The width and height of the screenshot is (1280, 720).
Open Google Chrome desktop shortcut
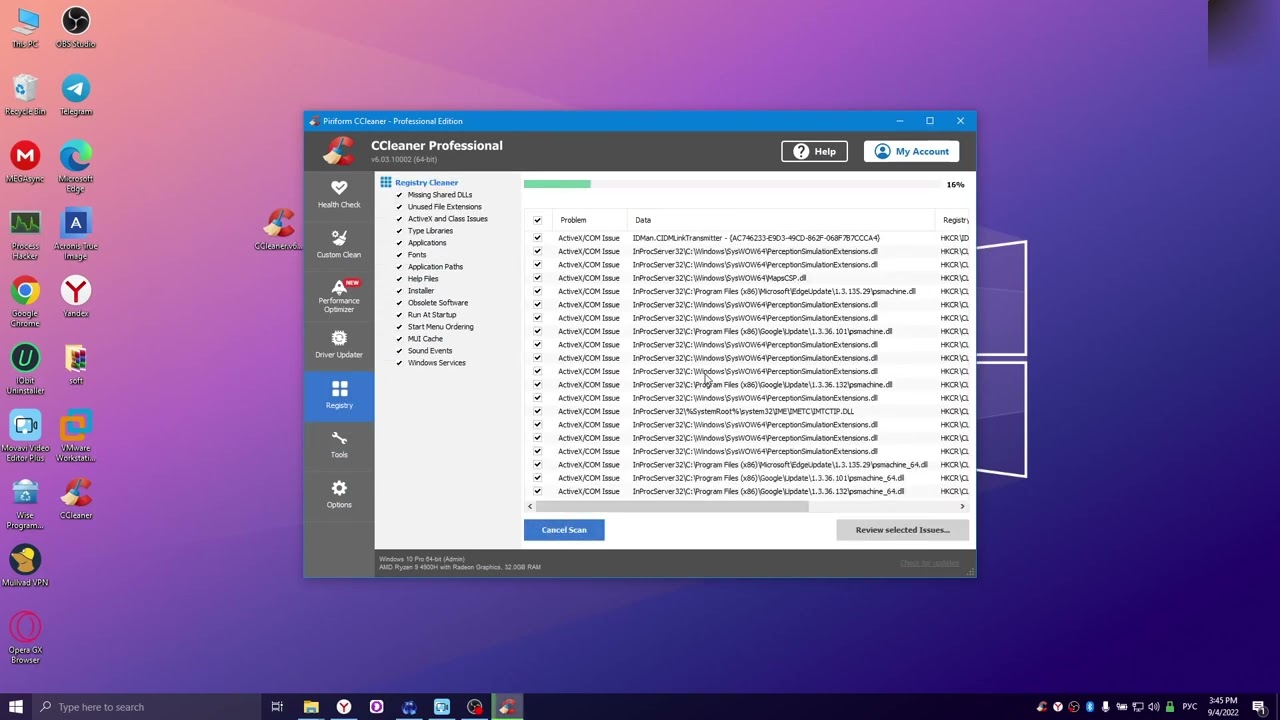[x=25, y=301]
